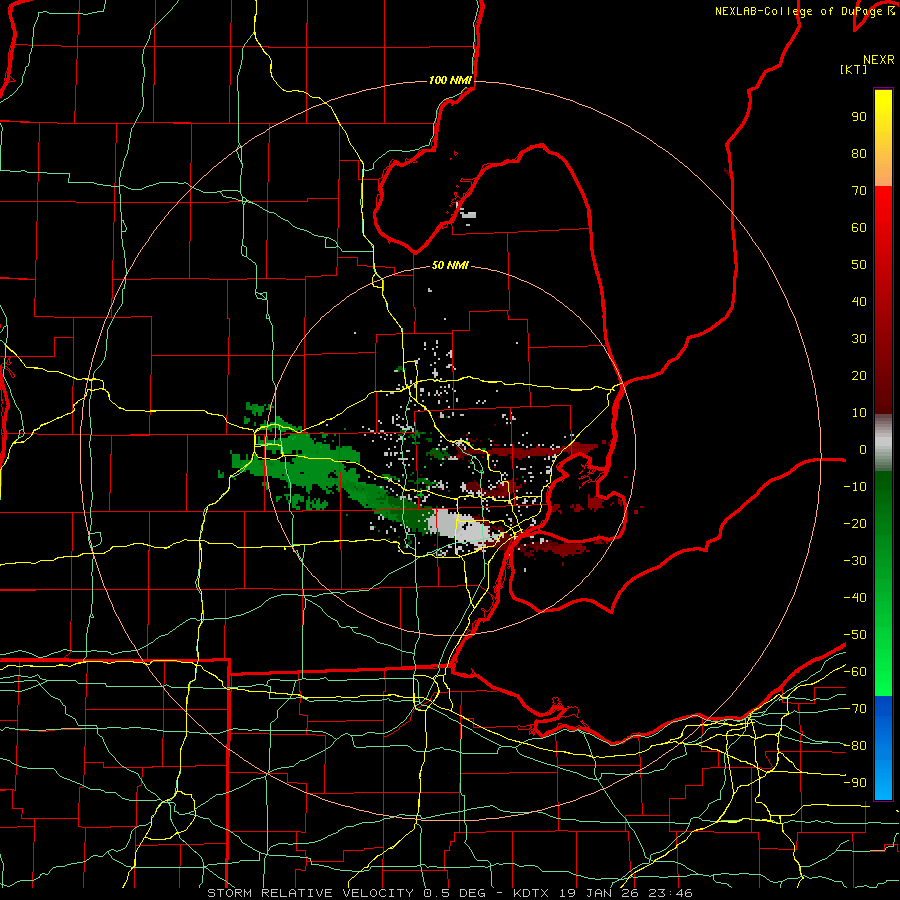900x900 pixels.
Task: Click the KDTX station identifier
Action: 530,893
